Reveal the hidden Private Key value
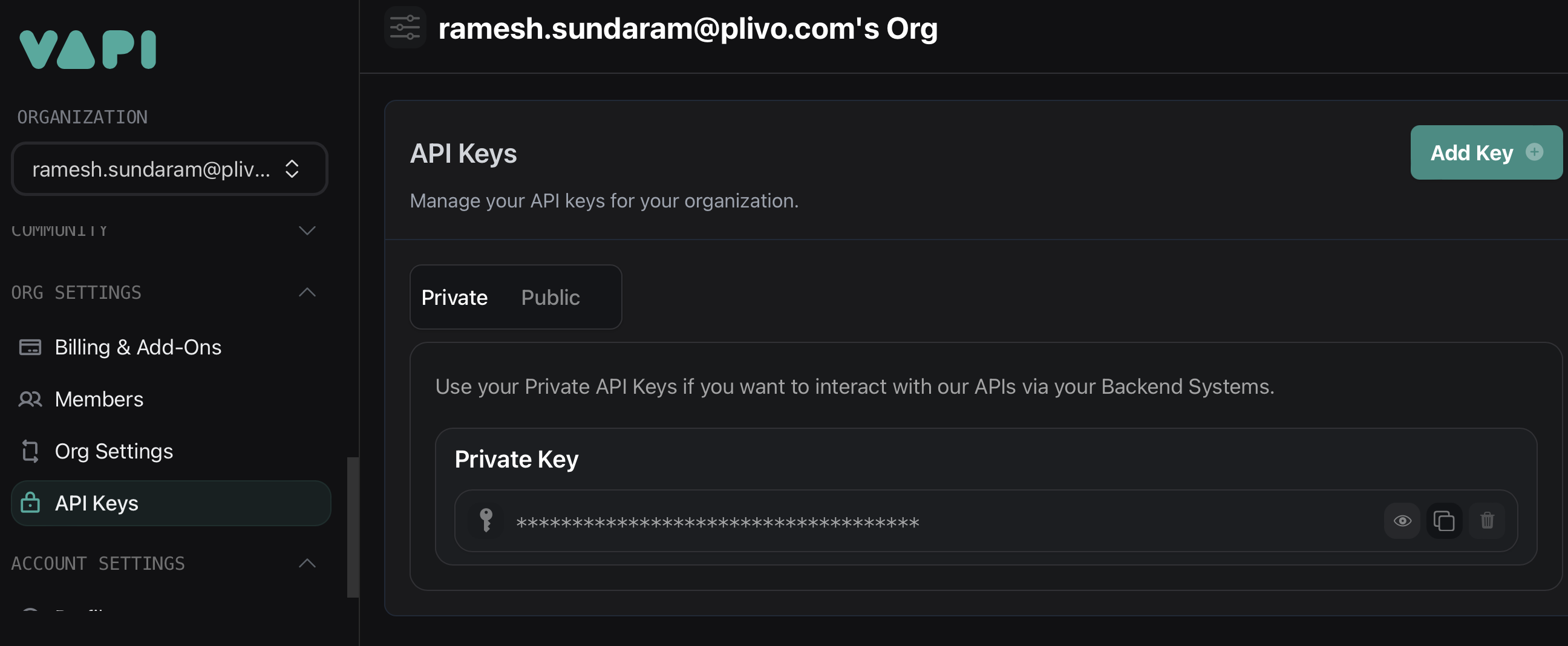Image resolution: width=1568 pixels, height=646 pixels. tap(1402, 521)
